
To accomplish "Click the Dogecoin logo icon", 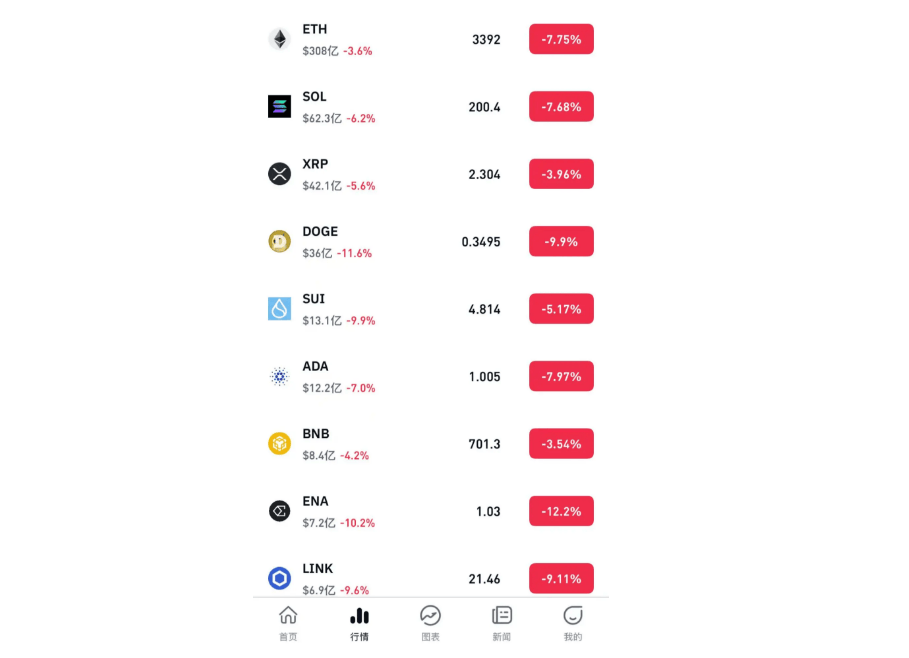I will pyautogui.click(x=279, y=241).
